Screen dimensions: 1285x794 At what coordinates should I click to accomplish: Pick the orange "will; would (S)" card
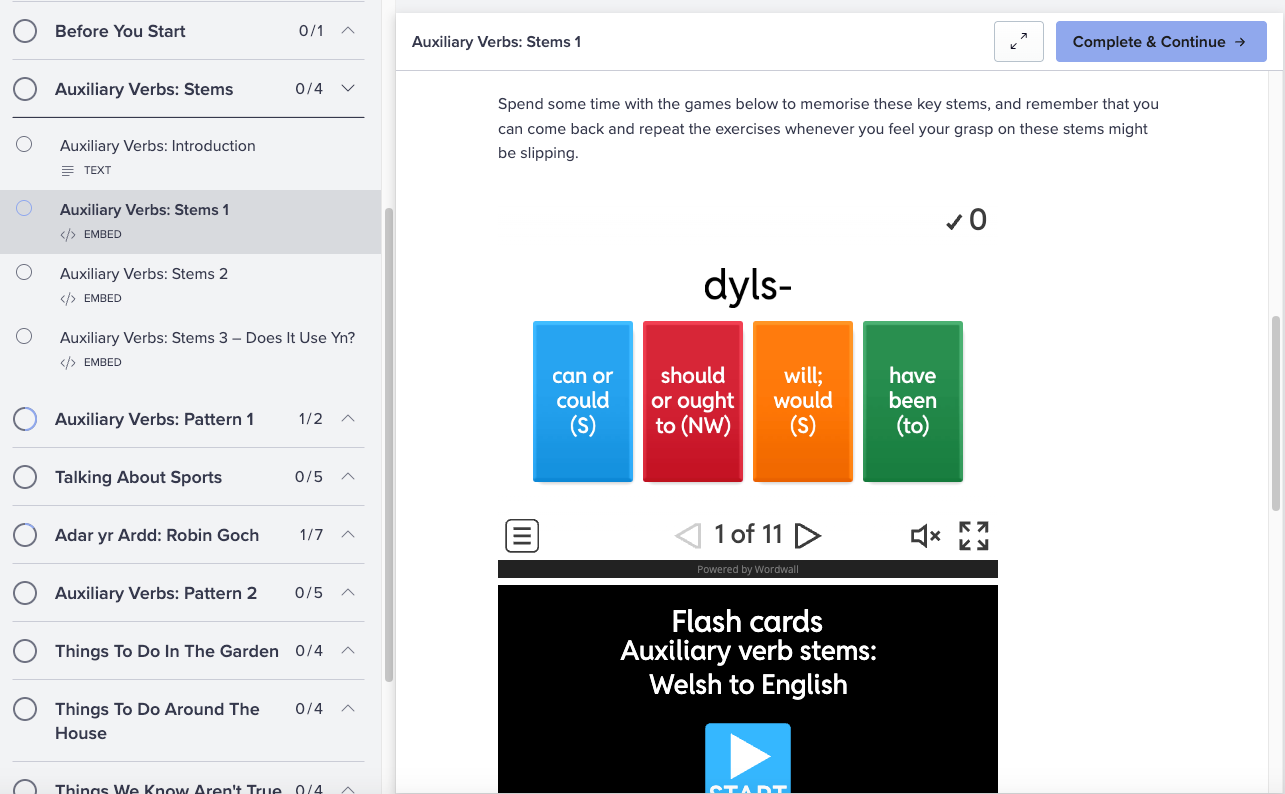point(802,401)
